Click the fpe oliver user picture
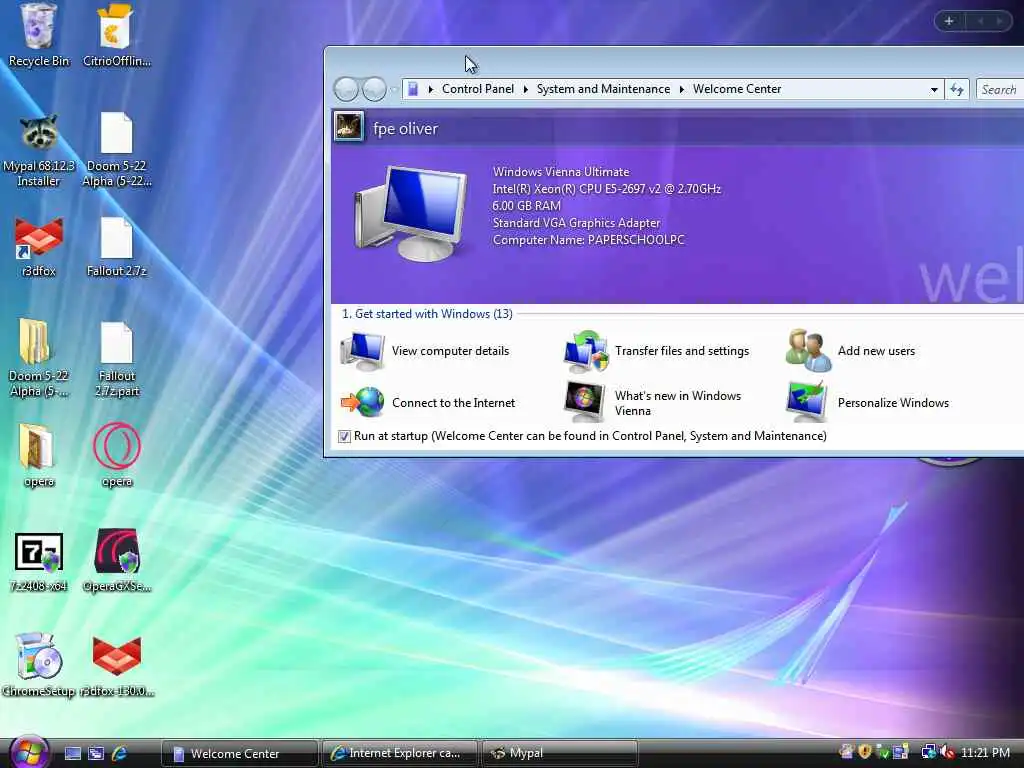Image resolution: width=1024 pixels, height=768 pixels. pos(349,127)
